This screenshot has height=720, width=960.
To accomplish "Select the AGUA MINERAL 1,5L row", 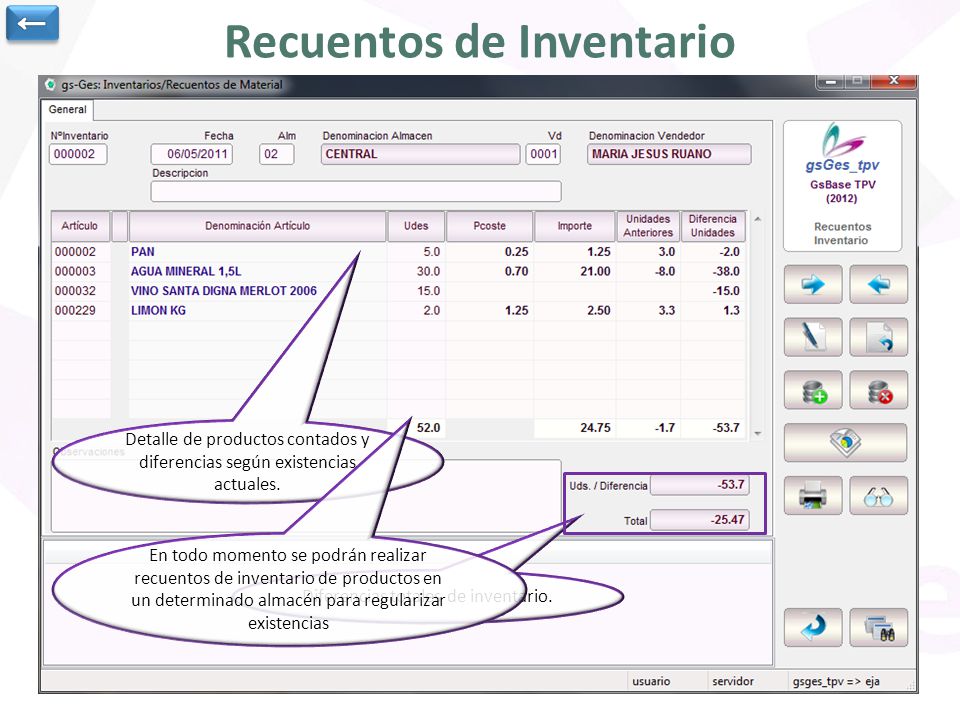I will (398, 271).
